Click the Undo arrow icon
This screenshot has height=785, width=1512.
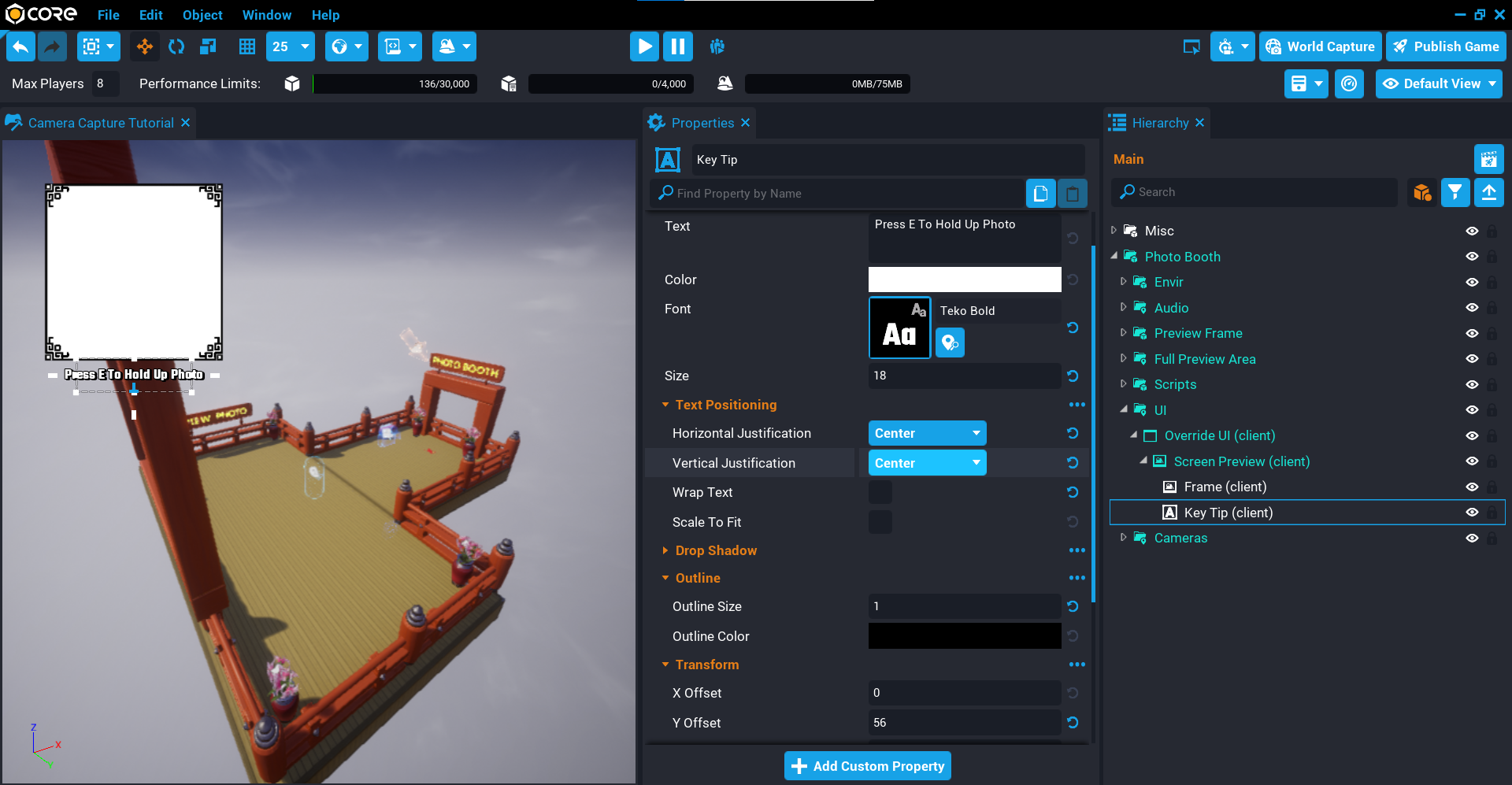pyautogui.click(x=21, y=46)
